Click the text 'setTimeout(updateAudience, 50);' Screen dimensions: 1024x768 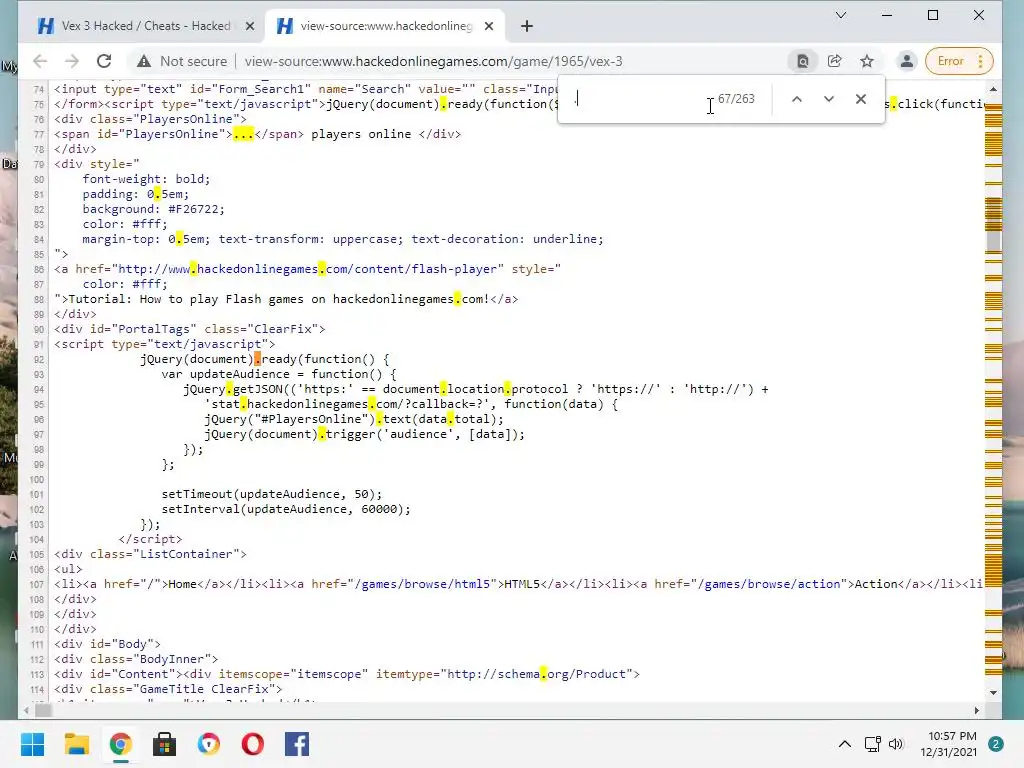tap(272, 494)
